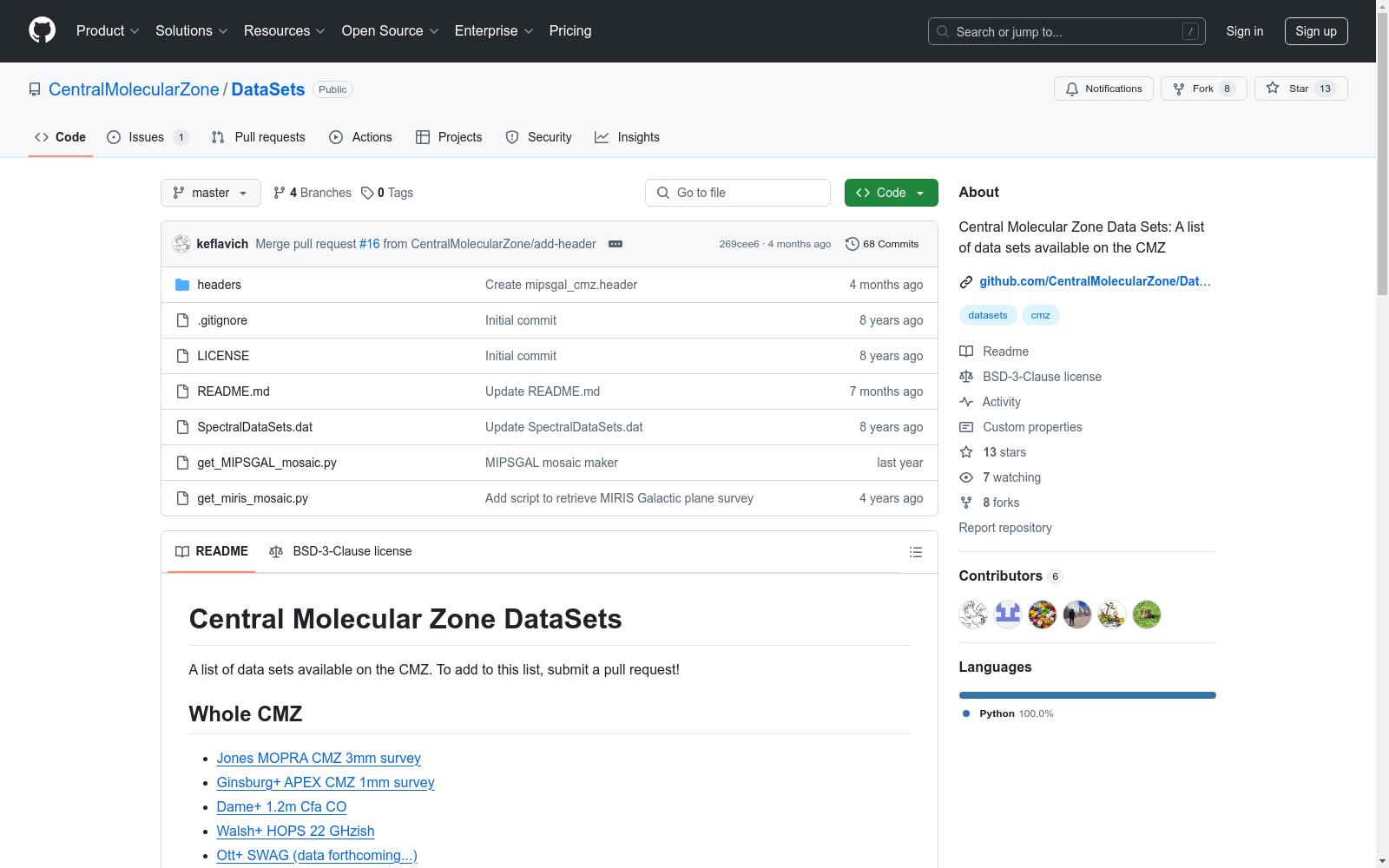The height and width of the screenshot is (868, 1389).
Task: Expand commit message ellipsis button
Action: (x=616, y=244)
